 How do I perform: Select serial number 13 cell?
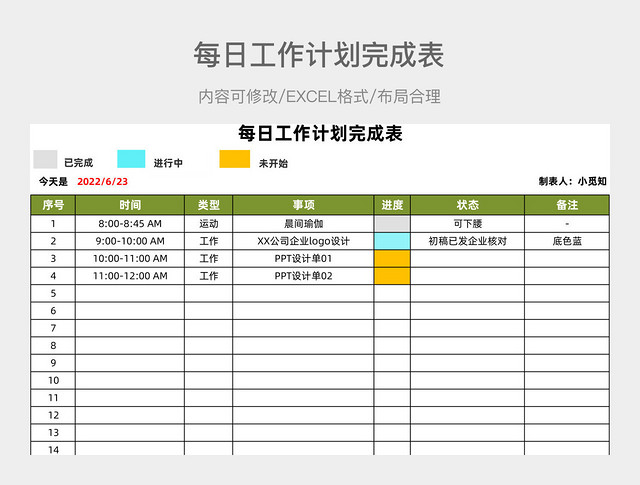[x=53, y=433]
